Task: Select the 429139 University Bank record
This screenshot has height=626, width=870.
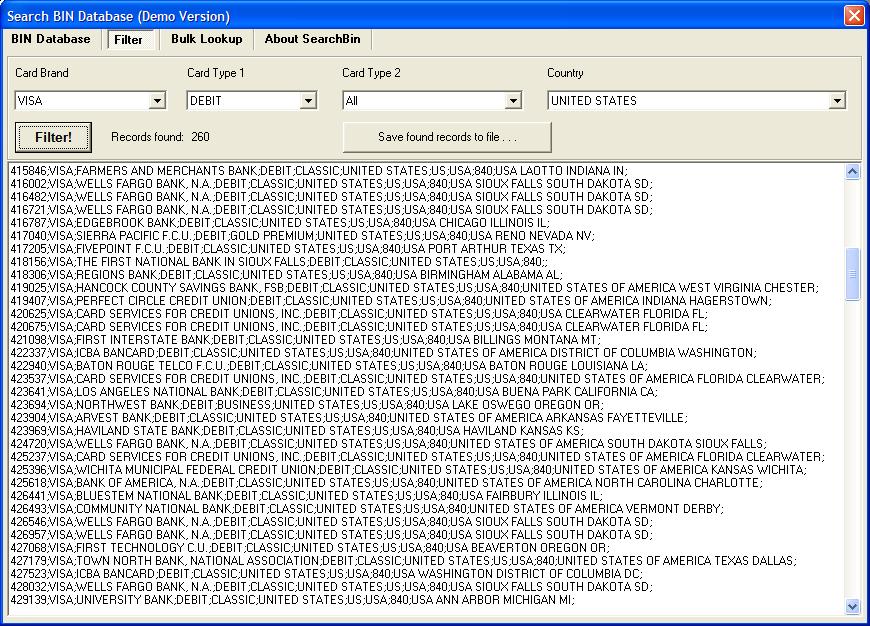Action: point(293,600)
